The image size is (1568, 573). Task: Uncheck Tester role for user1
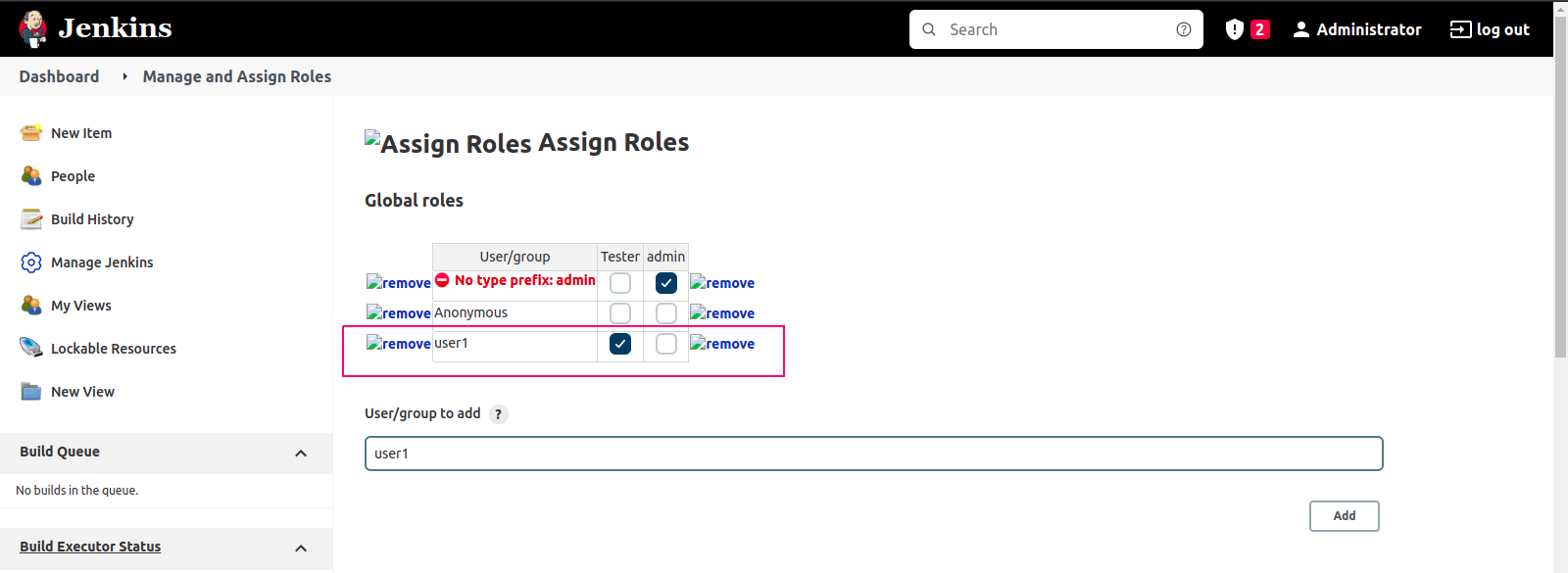(x=620, y=344)
